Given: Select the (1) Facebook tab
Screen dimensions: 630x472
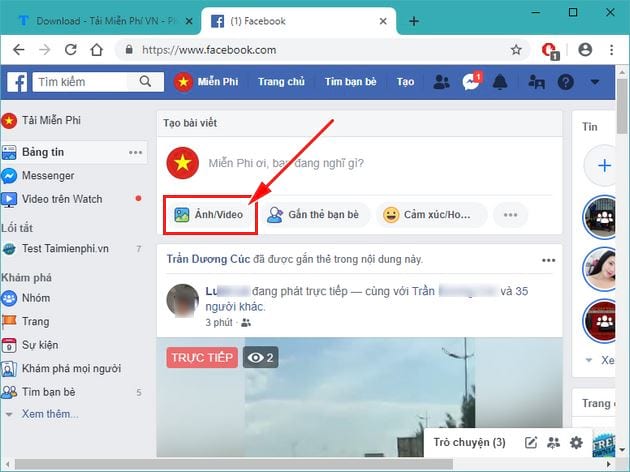Looking at the screenshot, I should coord(298,21).
